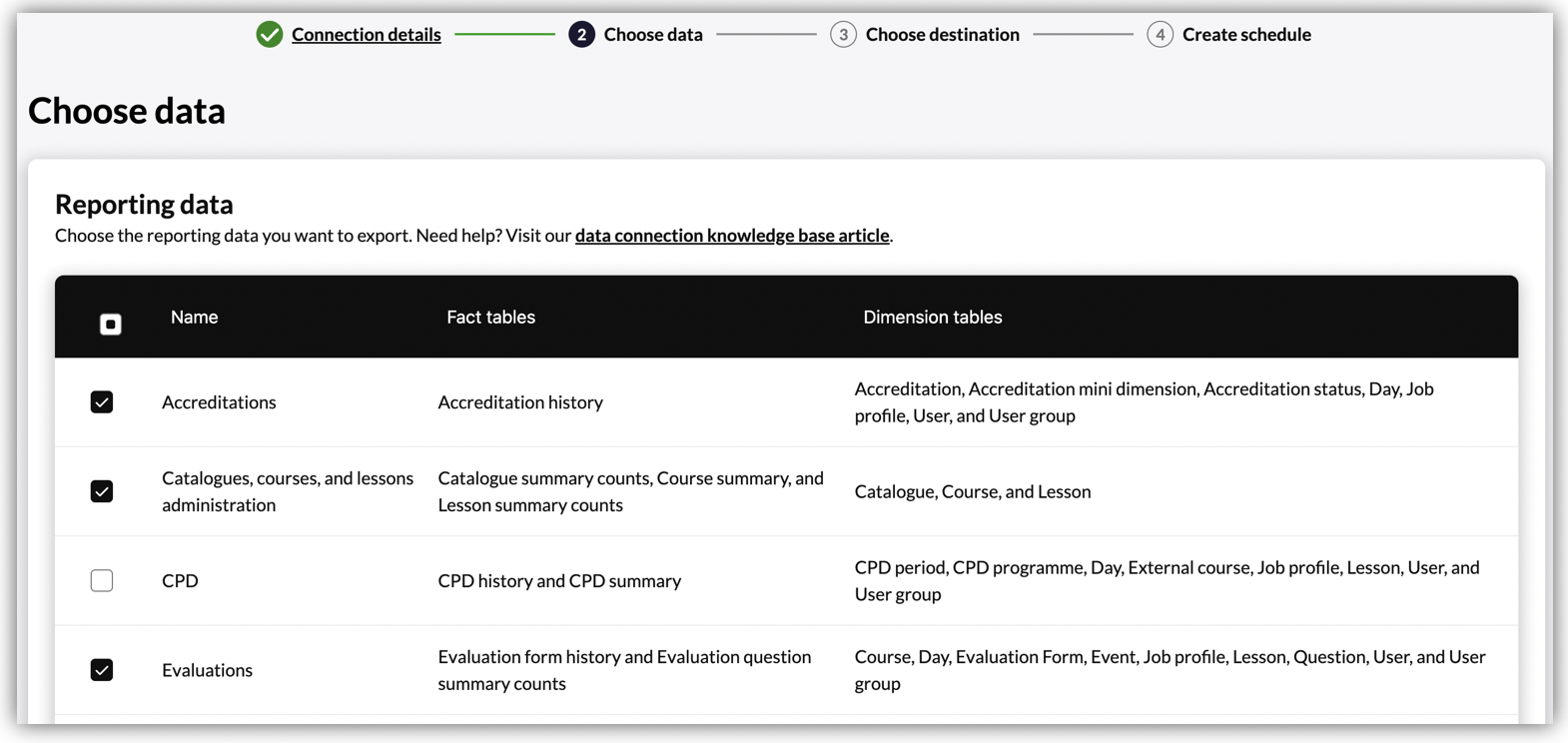Click the Name column header
Image resolution: width=1568 pixels, height=743 pixels.
pyautogui.click(x=194, y=318)
